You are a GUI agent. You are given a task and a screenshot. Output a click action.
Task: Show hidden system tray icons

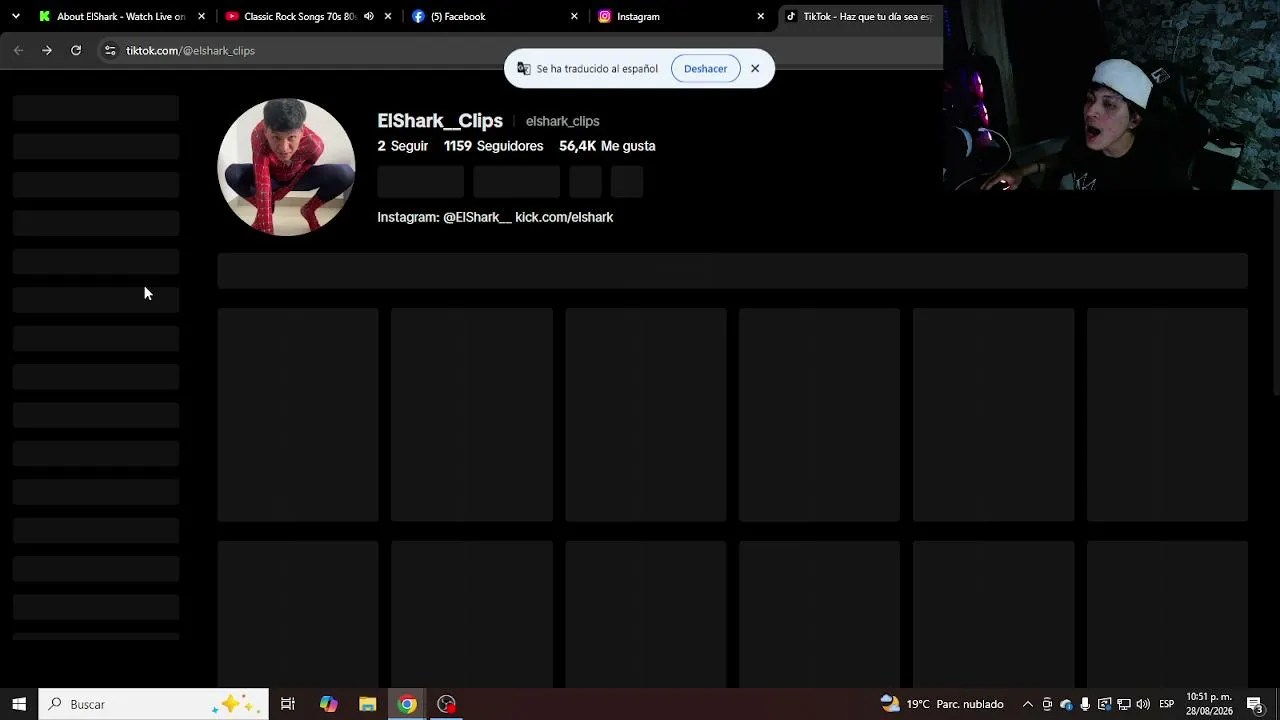pos(1027,704)
